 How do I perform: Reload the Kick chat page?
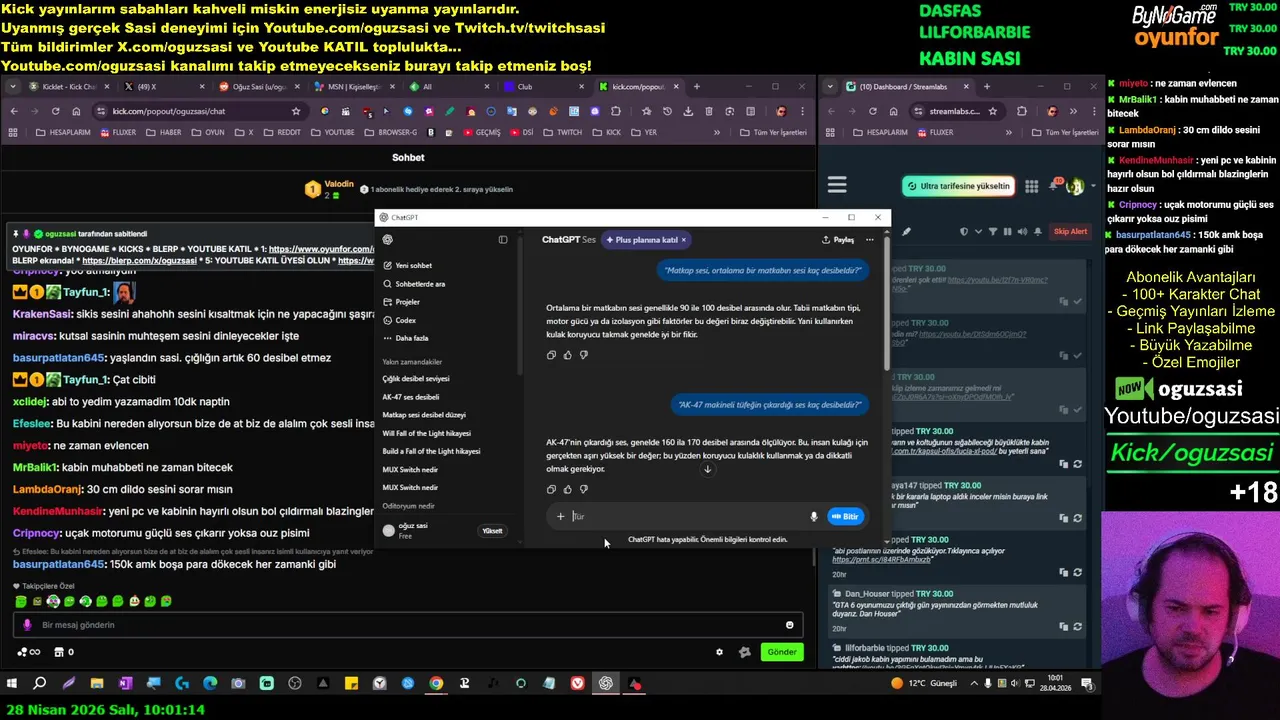[55, 111]
